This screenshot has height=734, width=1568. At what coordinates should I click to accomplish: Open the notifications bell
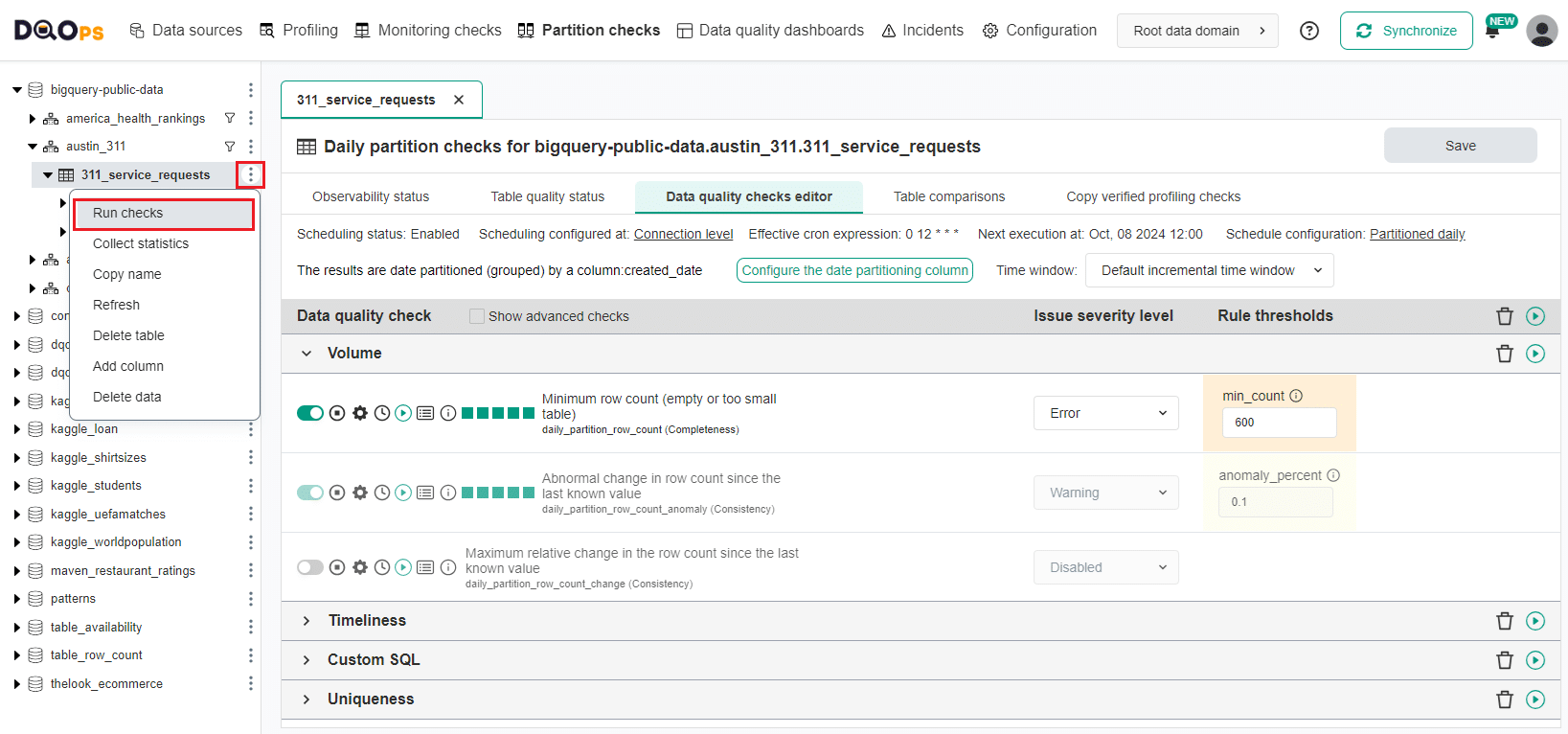[1492, 31]
